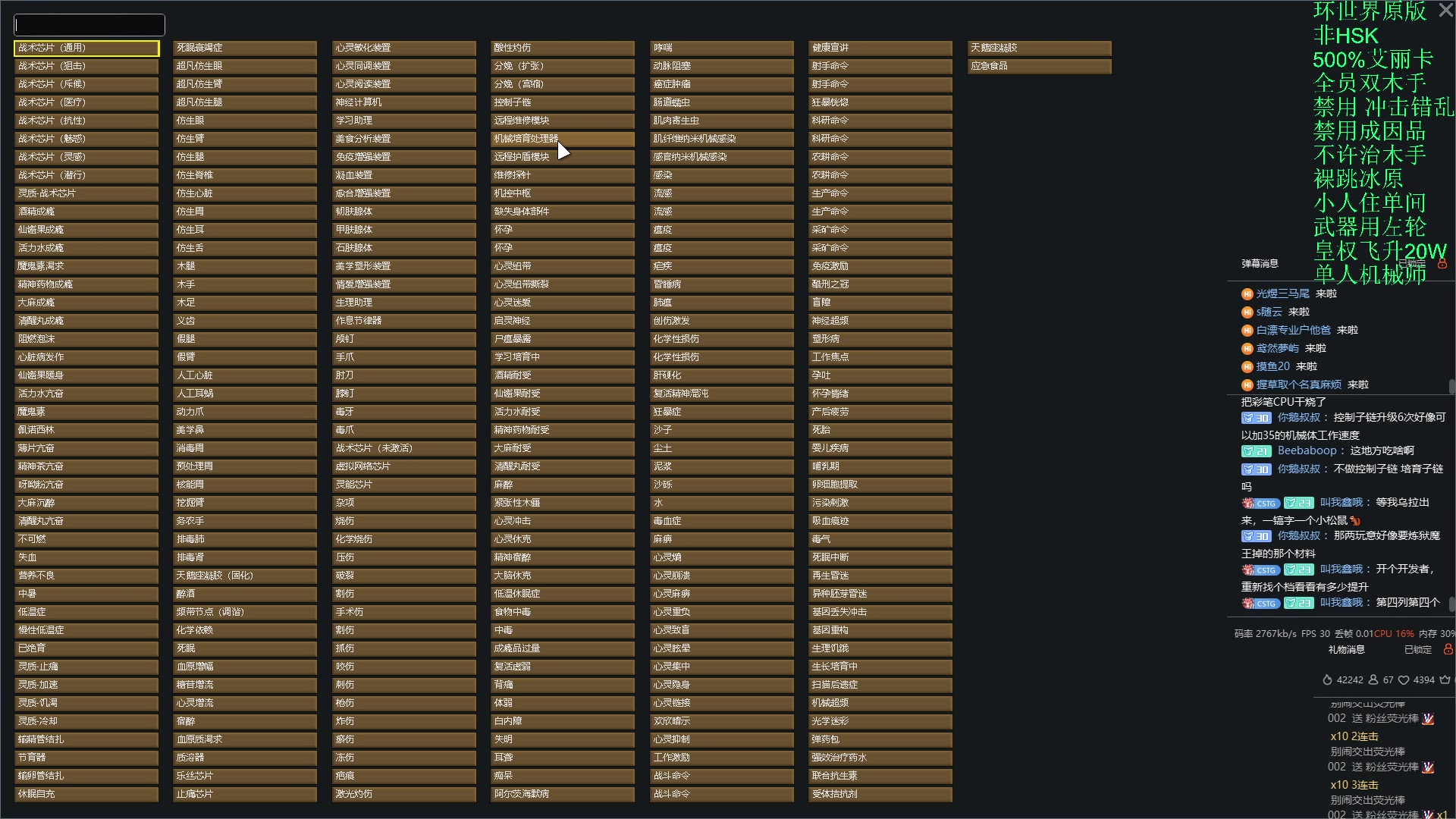This screenshot has height=819, width=1456.
Task: Choose 远程维修模块
Action: click(x=563, y=121)
